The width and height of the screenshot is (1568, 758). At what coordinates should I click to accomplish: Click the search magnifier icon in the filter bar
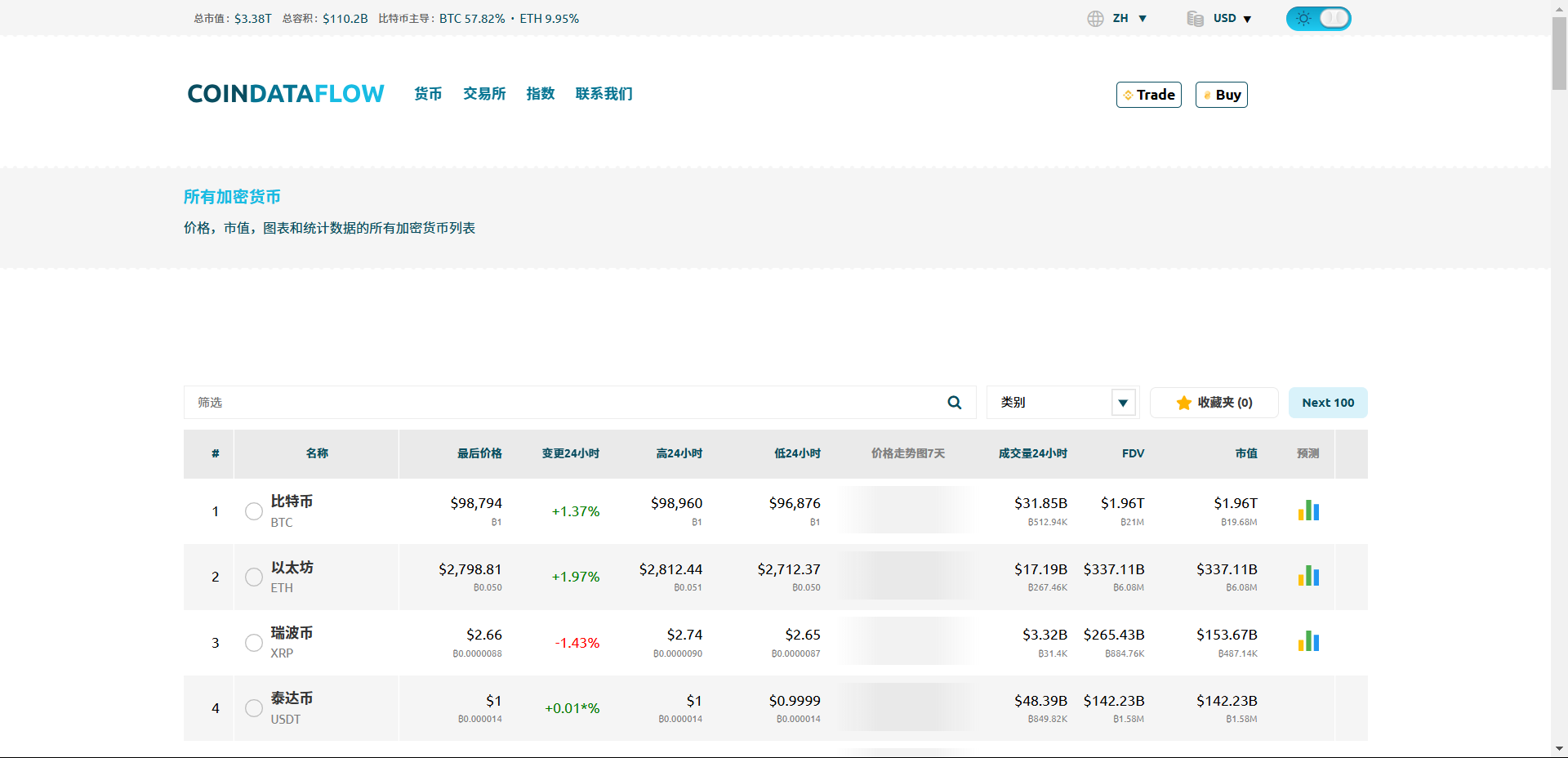pos(953,402)
